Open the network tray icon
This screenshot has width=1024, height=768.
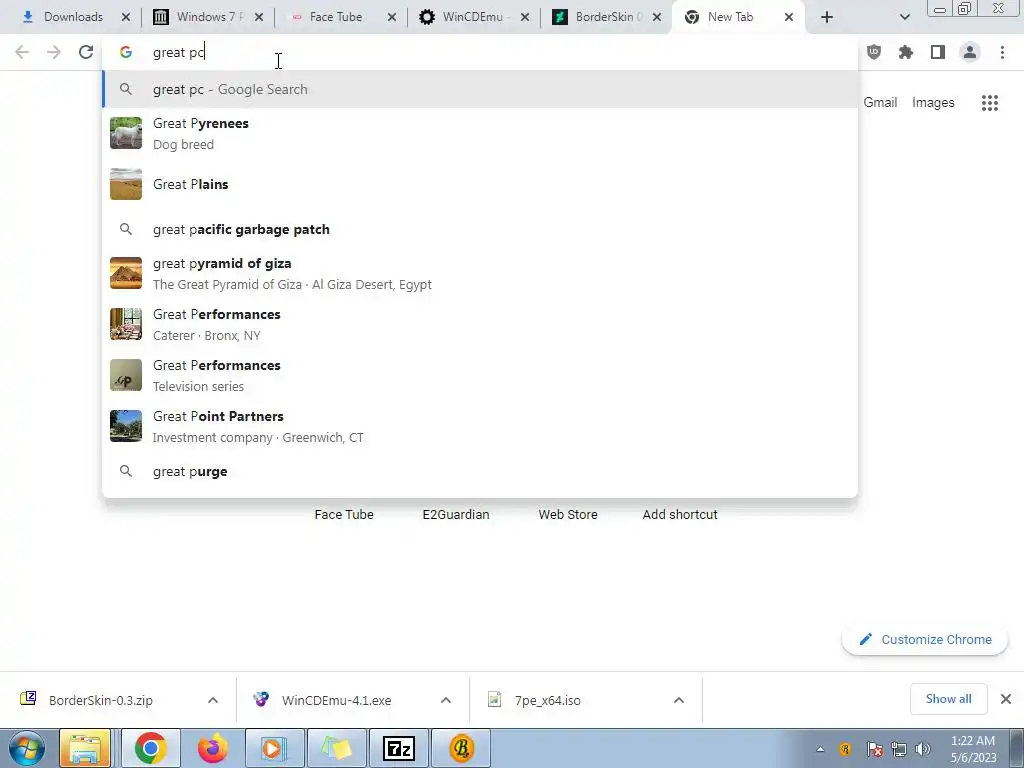[899, 749]
